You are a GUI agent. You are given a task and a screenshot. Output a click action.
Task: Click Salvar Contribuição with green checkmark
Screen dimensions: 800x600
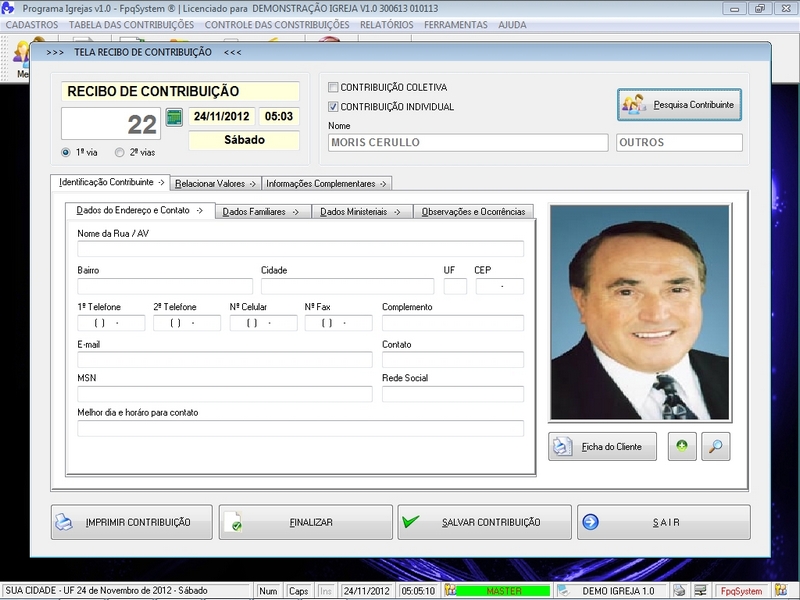[484, 522]
